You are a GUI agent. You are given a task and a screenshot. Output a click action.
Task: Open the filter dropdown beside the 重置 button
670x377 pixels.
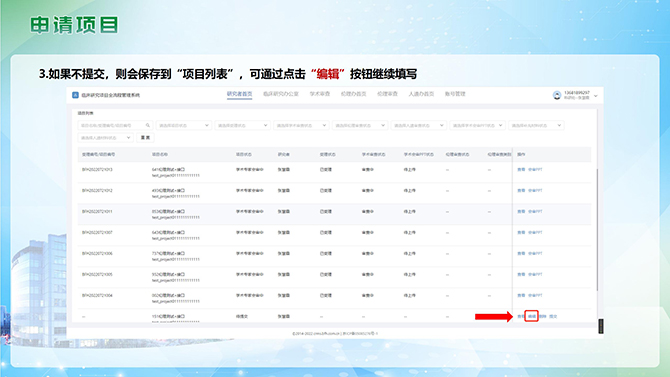(x=105, y=138)
